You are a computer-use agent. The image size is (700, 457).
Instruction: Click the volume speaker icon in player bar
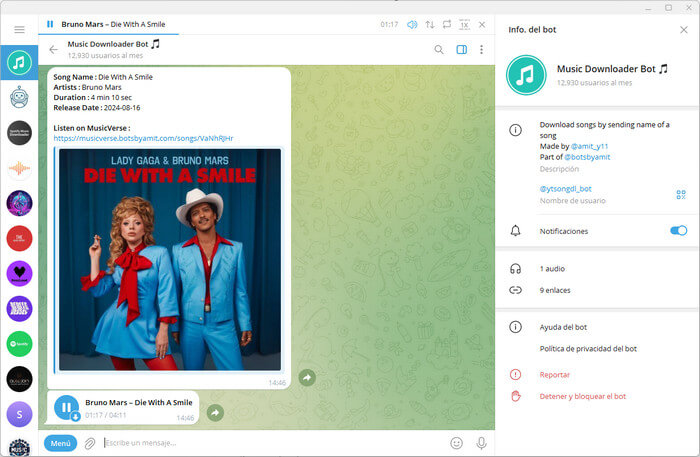click(x=412, y=25)
